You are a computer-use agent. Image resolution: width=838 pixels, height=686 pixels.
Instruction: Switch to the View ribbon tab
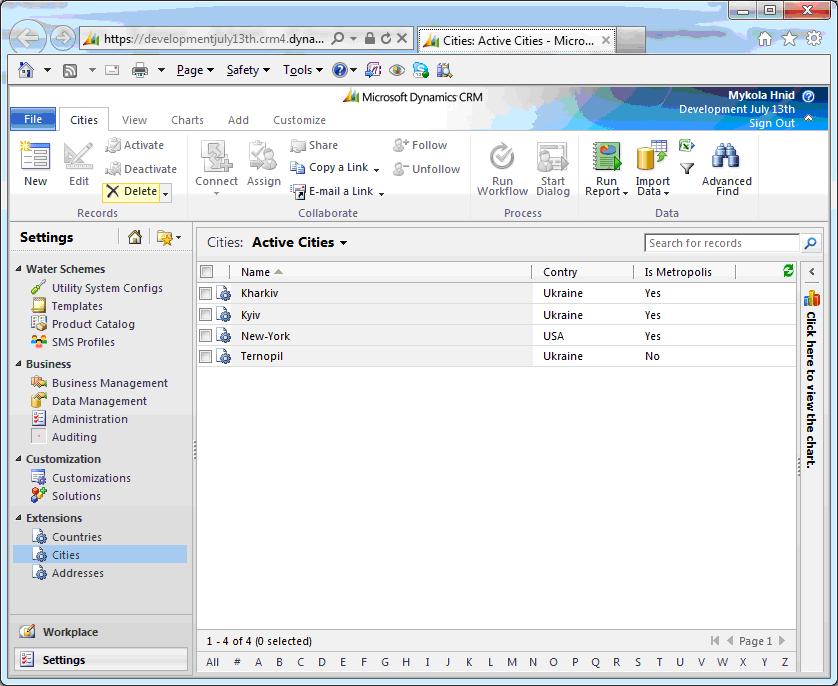click(134, 120)
